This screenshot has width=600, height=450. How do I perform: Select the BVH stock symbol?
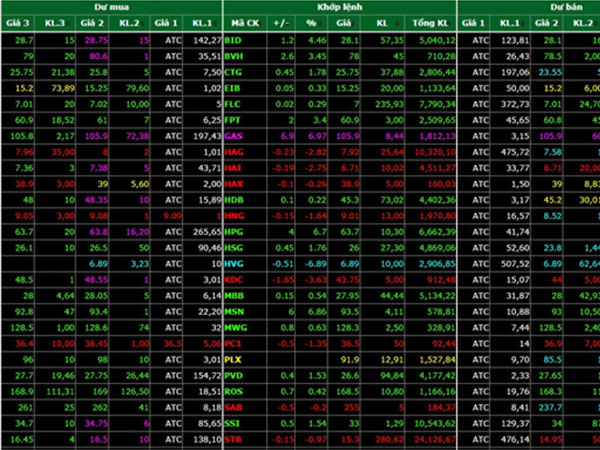pos(233,57)
